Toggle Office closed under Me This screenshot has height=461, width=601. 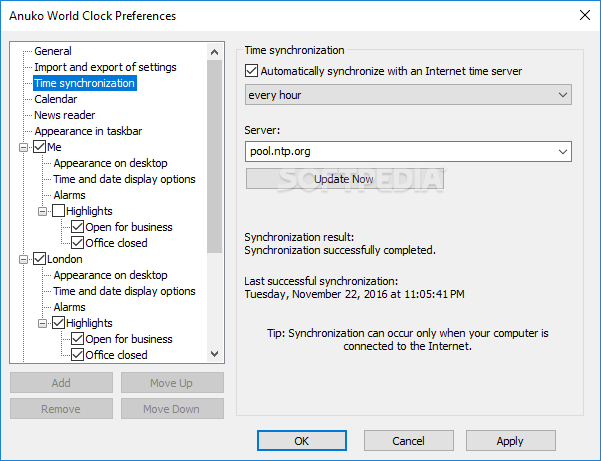pos(77,243)
